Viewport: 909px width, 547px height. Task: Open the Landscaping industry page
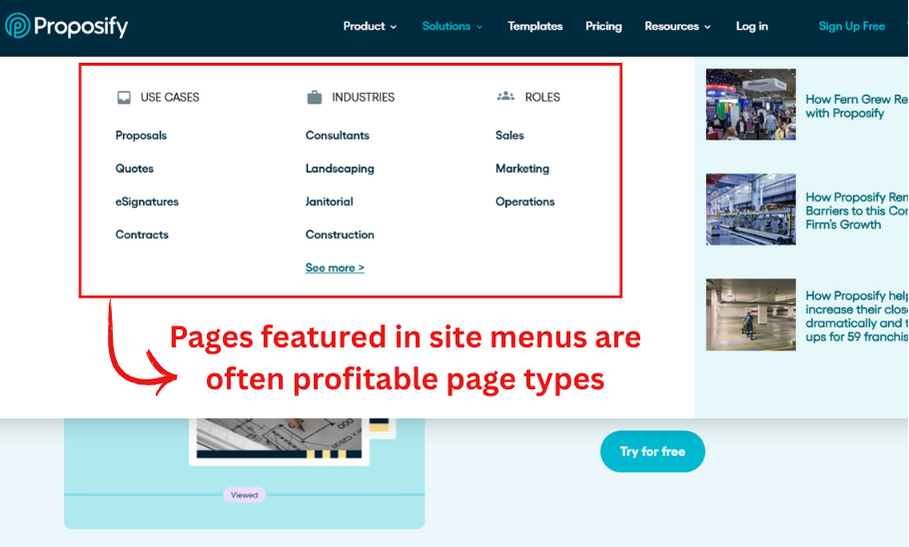(340, 169)
